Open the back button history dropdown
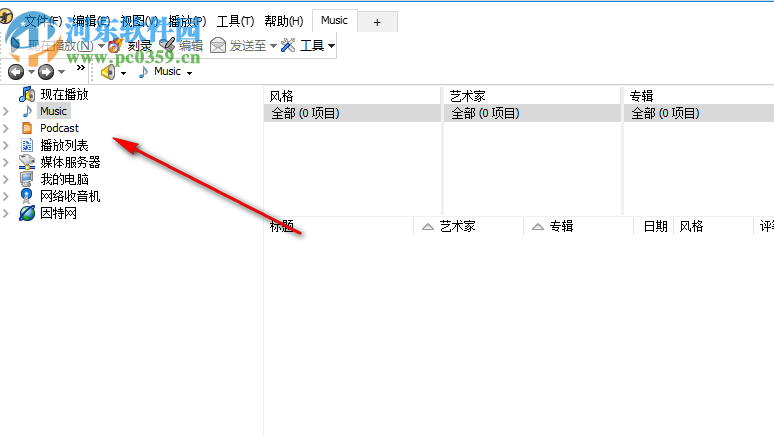774x437 pixels. click(x=31, y=72)
